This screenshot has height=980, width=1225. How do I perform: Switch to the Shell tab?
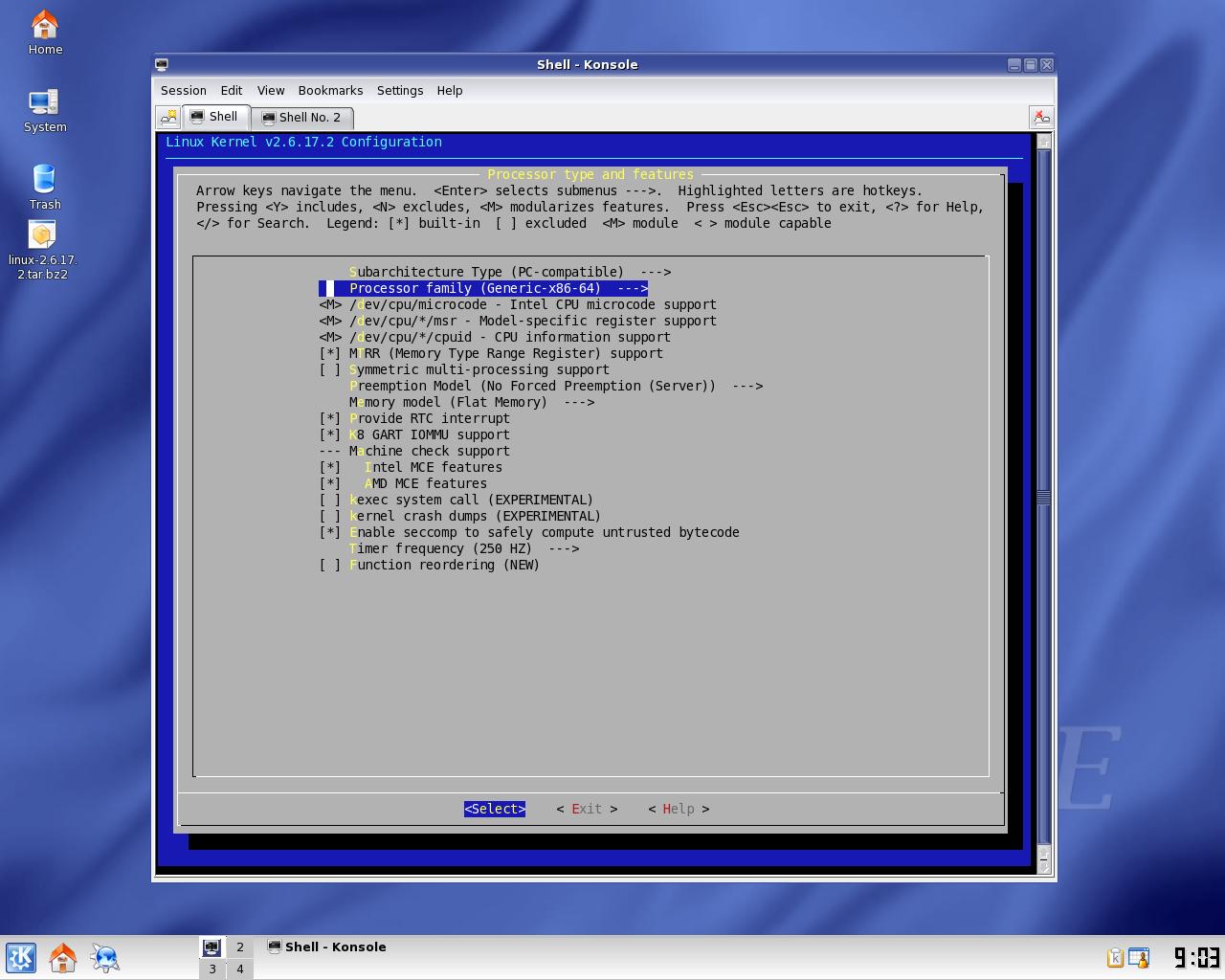coord(216,117)
